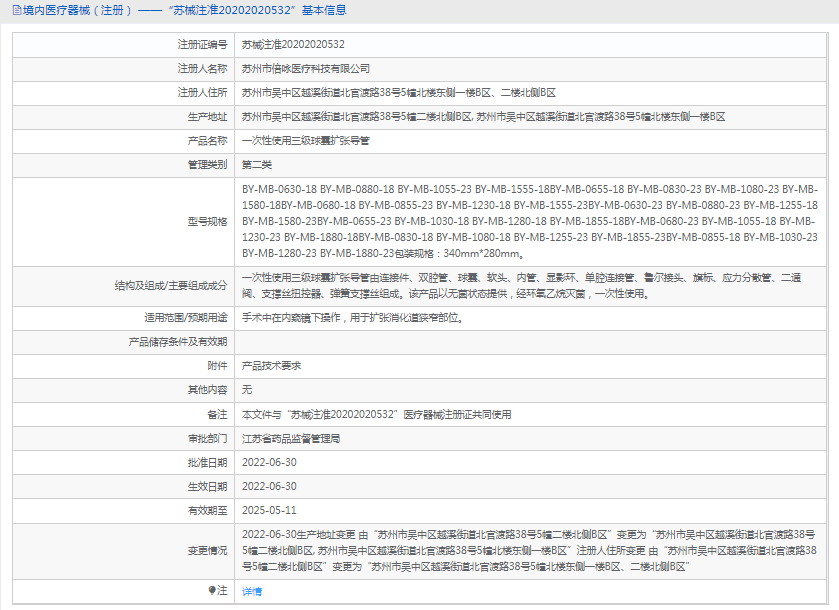The width and height of the screenshot is (839, 610).
Task: Click the 产品名称 label
Action: (207, 141)
